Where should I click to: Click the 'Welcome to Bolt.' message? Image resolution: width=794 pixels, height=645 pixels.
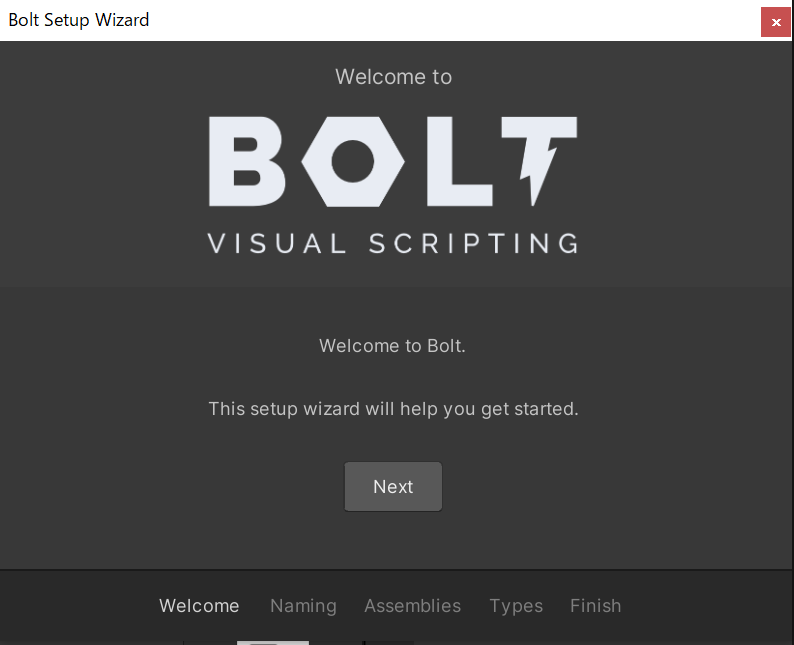pos(392,346)
